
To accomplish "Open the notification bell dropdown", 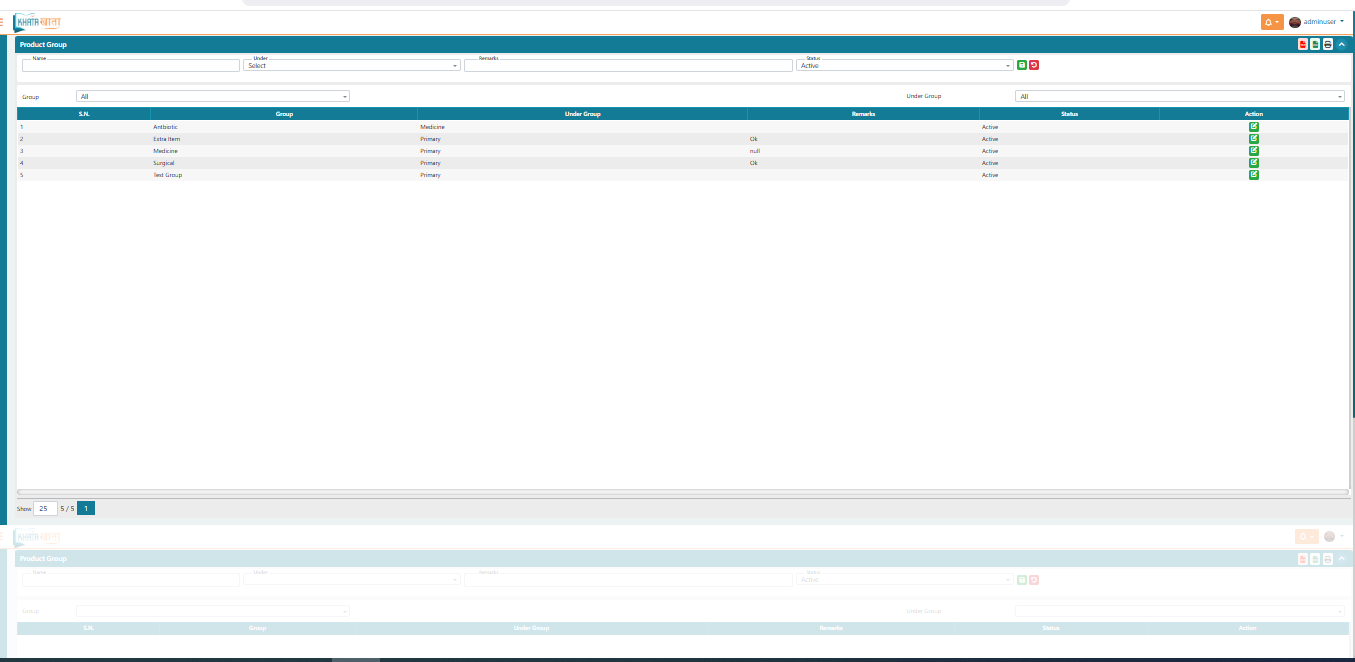I will coord(1272,22).
